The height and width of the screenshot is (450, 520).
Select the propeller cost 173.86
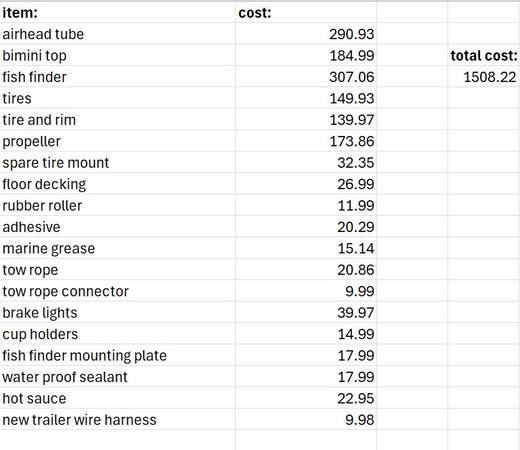(x=306, y=141)
